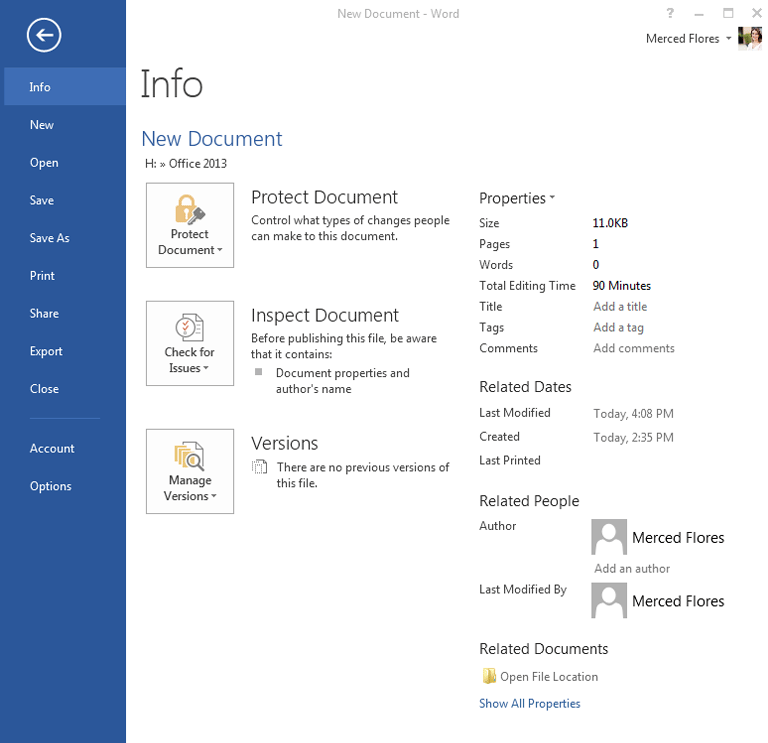Open the Manage Versions dropdown button
This screenshot has height=743, width=768.
(190, 472)
